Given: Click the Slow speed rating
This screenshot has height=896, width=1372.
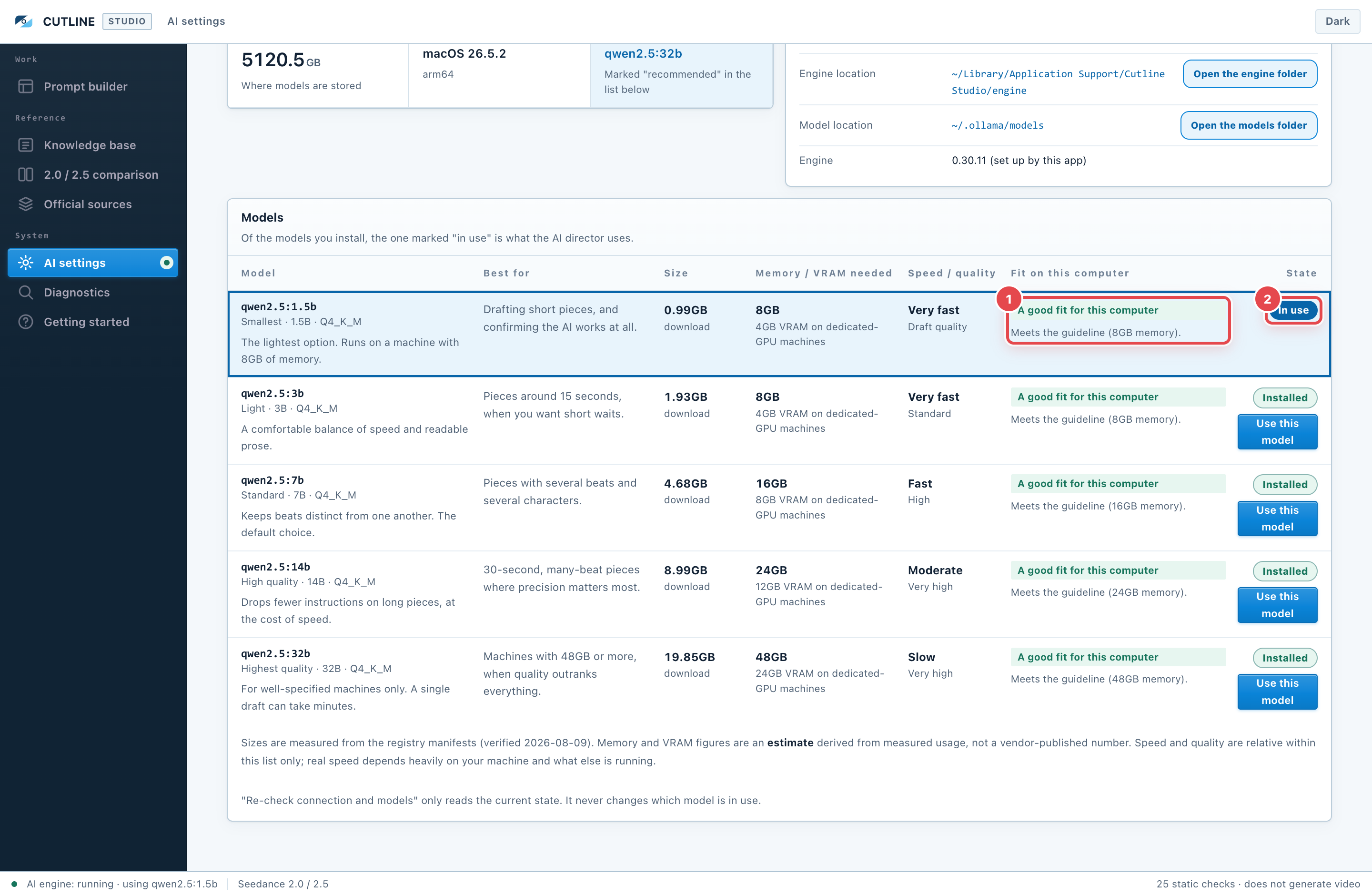Looking at the screenshot, I should [x=922, y=657].
